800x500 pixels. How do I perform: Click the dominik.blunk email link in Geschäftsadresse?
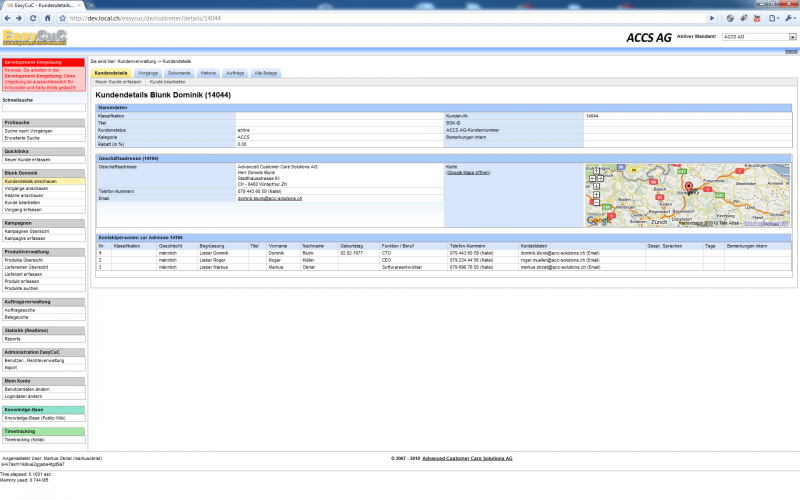pos(269,198)
